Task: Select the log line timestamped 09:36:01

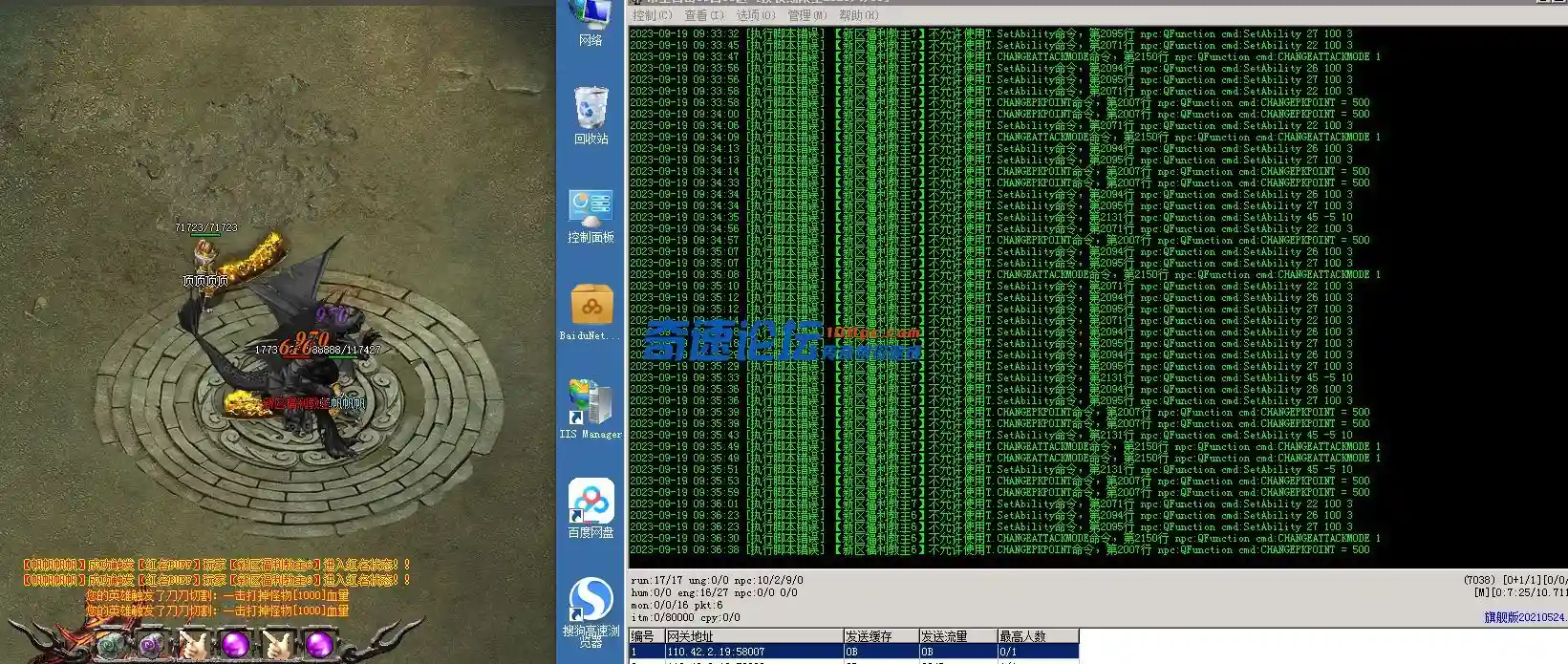Action: tap(991, 503)
